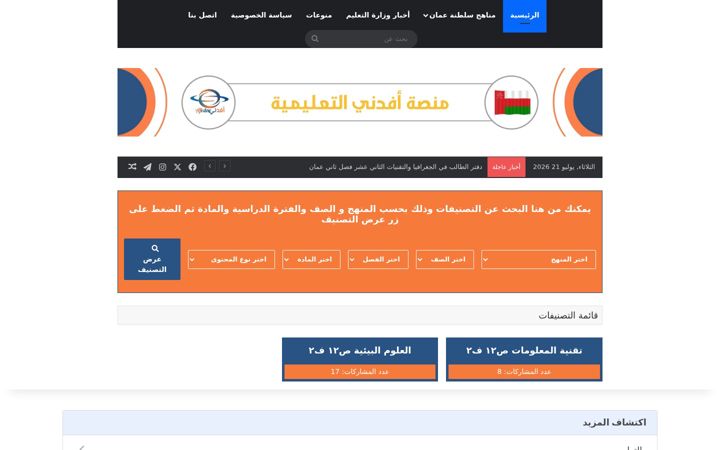
Task: Click the random article shuffle icon
Action: click(x=132, y=167)
